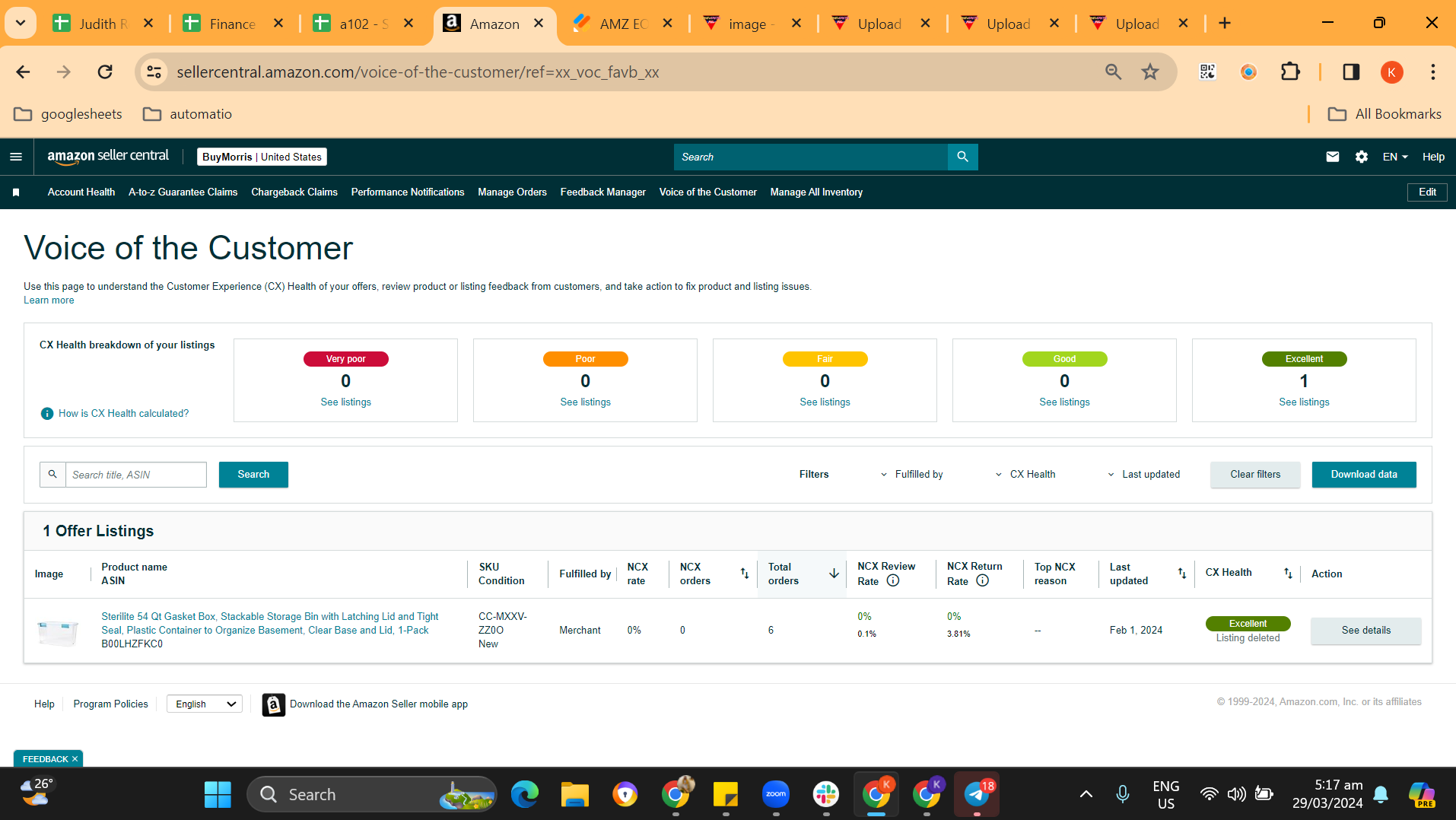
Task: Open the Sterilite 54 Qt Gasket Box link
Action: point(270,624)
